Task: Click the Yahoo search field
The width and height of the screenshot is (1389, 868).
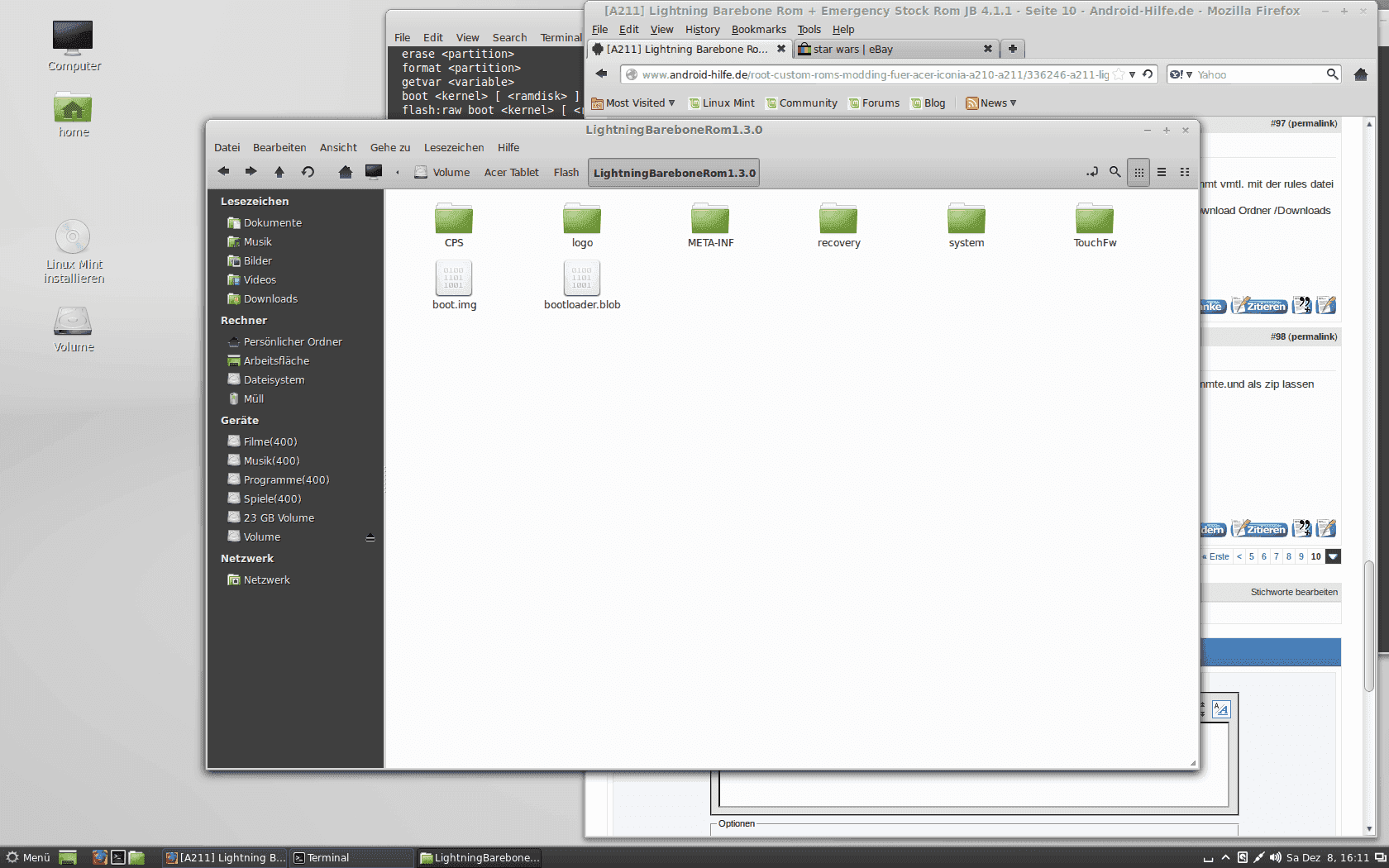Action: click(1259, 74)
